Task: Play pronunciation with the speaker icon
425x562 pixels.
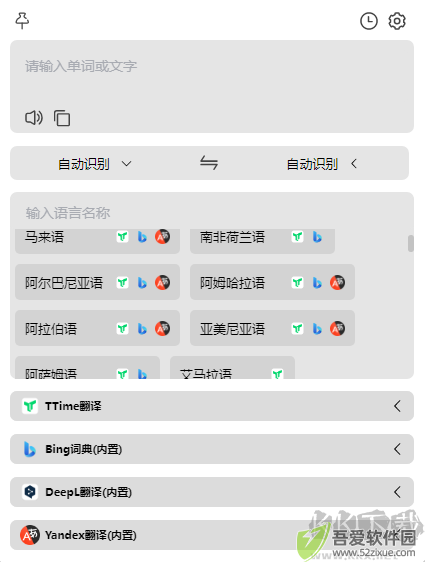Action: coord(34,118)
